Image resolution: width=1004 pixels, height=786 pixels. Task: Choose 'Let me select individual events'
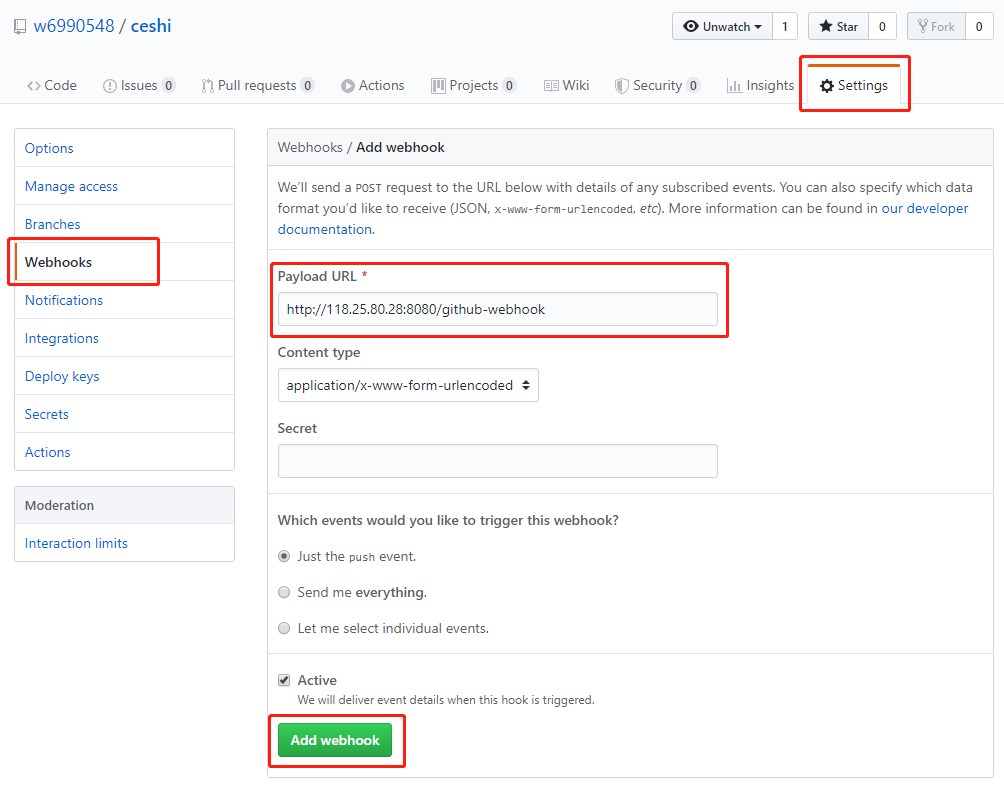(284, 628)
